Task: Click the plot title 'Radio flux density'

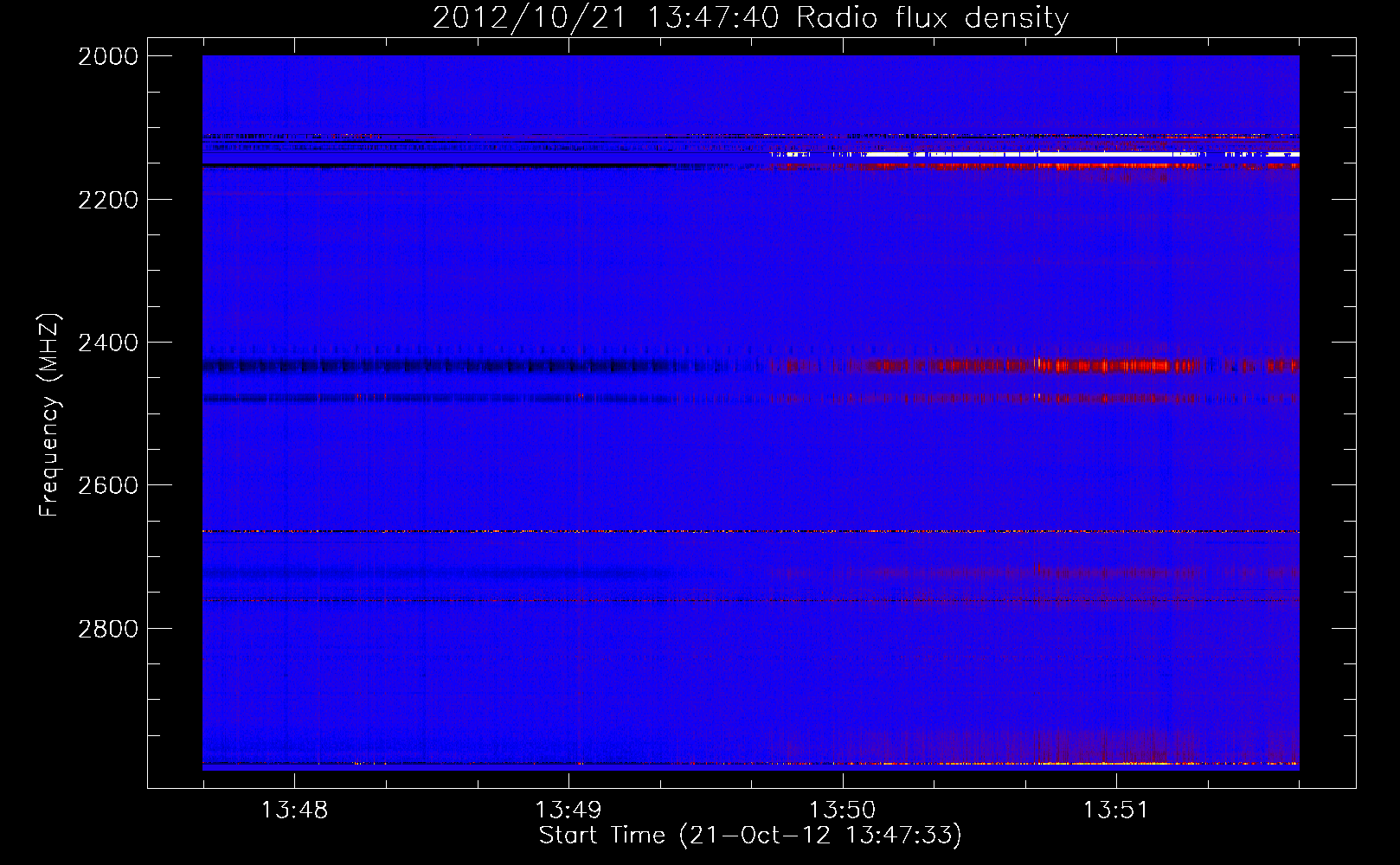Action: click(933, 18)
